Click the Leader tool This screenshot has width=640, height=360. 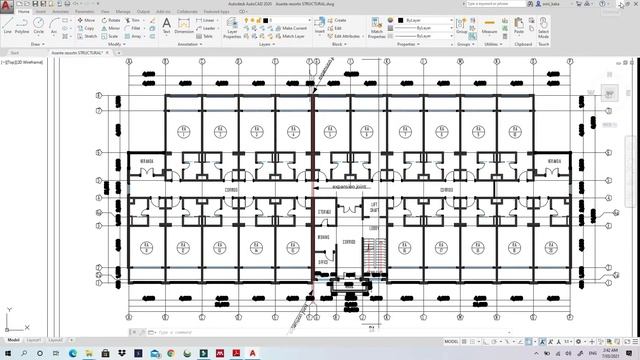pos(206,28)
